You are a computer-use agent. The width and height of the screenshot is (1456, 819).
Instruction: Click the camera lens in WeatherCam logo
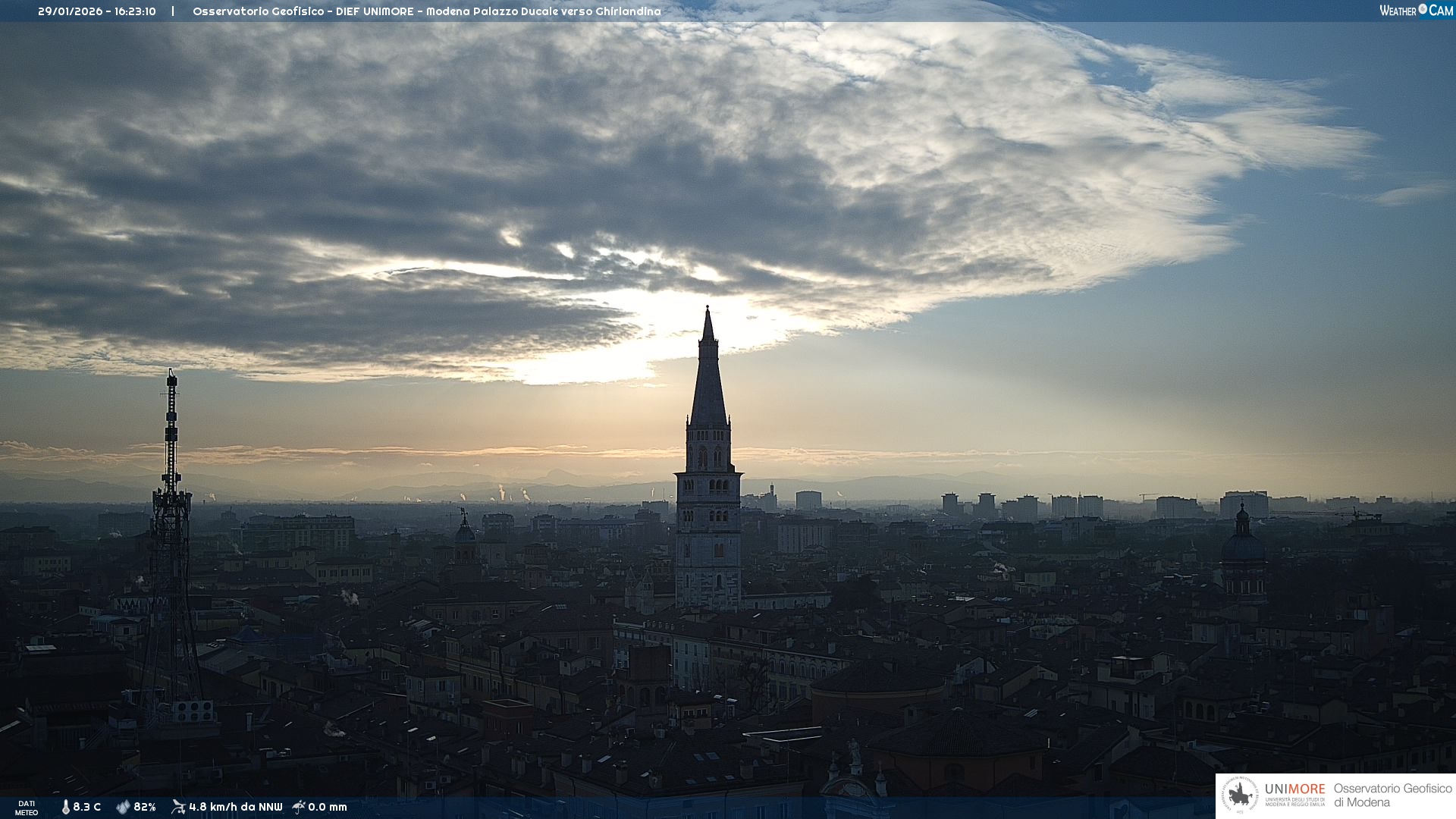click(1423, 10)
